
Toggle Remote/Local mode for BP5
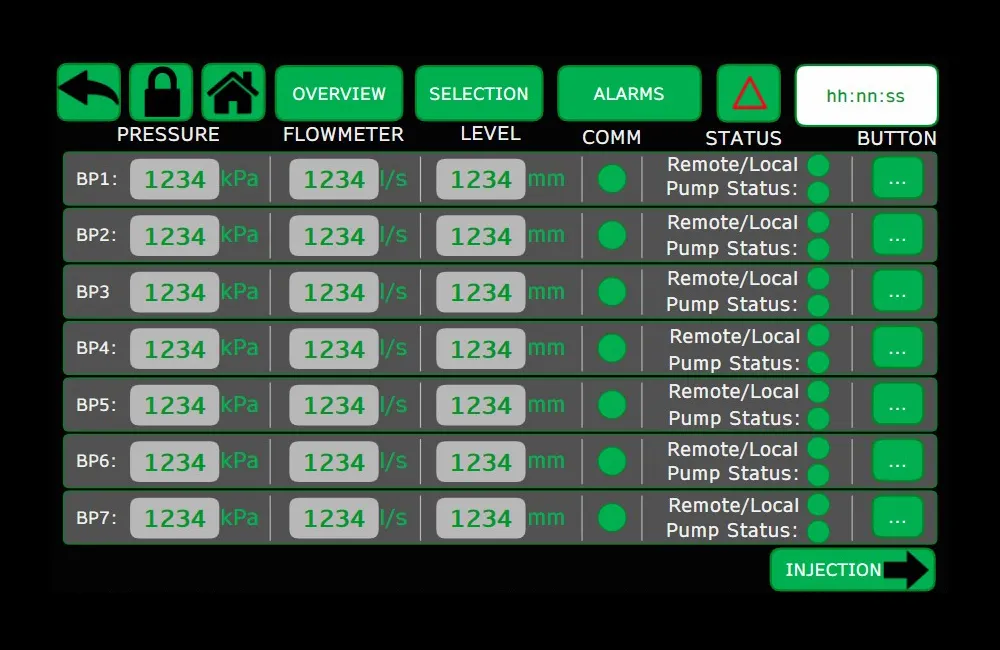tap(817, 391)
